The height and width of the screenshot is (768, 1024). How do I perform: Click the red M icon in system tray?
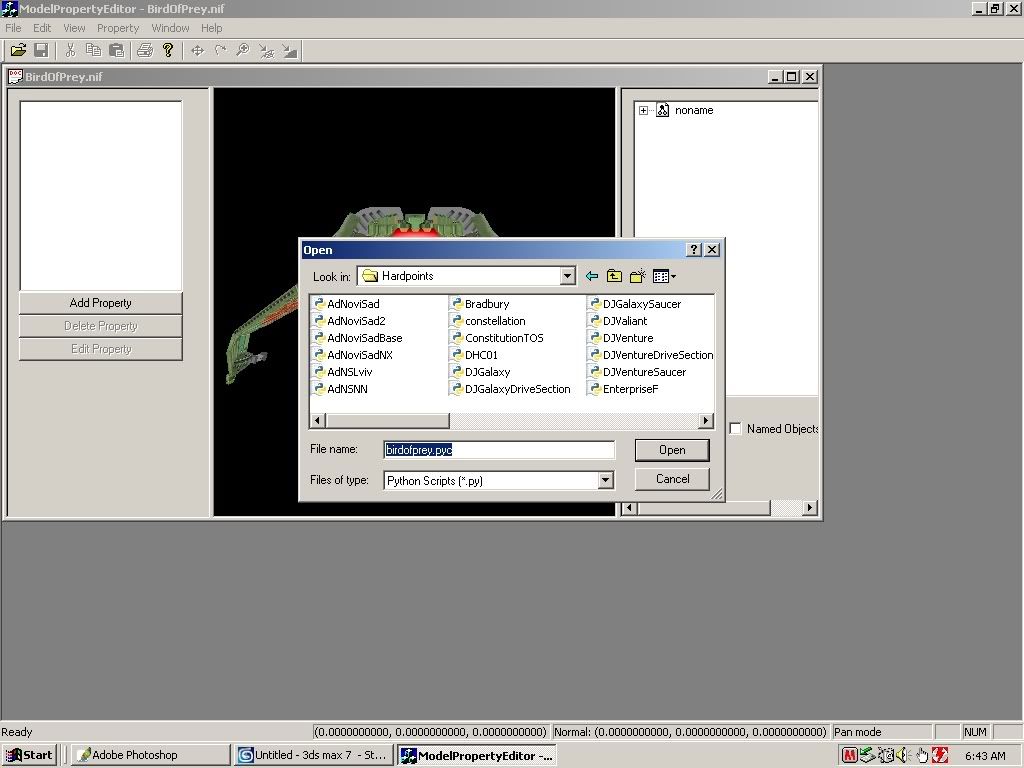point(849,756)
